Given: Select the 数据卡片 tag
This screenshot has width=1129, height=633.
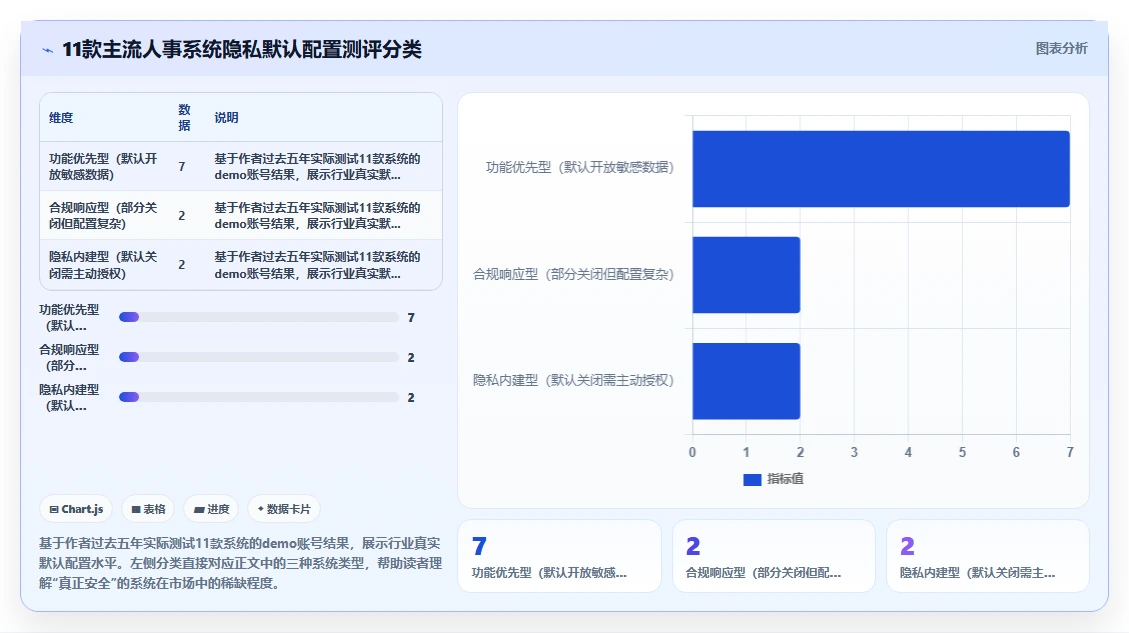Looking at the screenshot, I should (x=284, y=509).
